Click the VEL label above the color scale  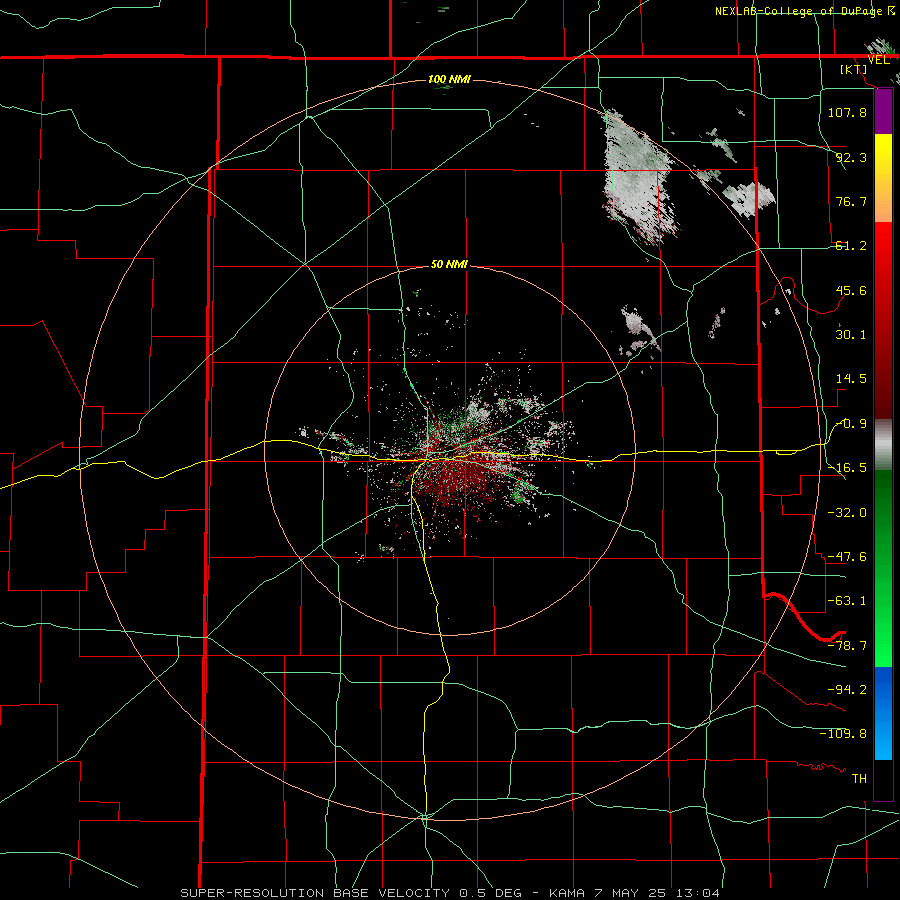pos(878,60)
